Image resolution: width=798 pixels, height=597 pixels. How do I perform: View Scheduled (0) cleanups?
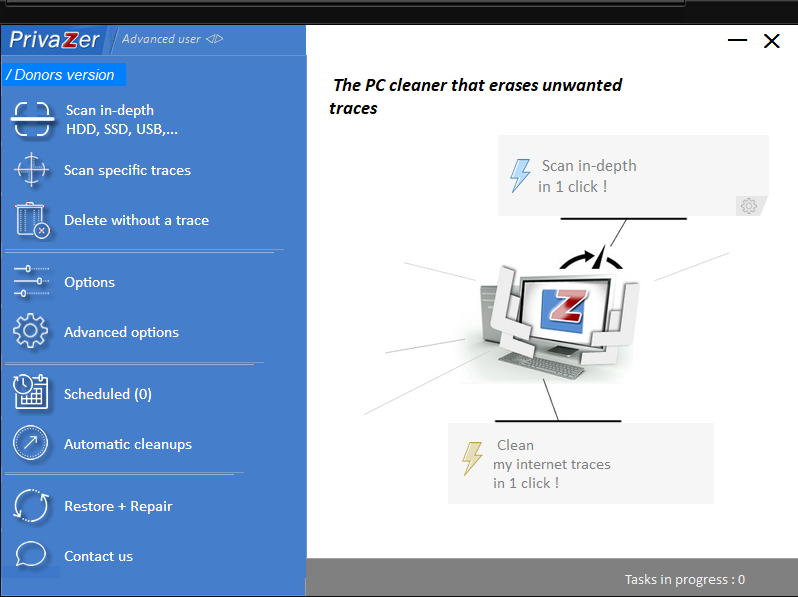pos(108,394)
